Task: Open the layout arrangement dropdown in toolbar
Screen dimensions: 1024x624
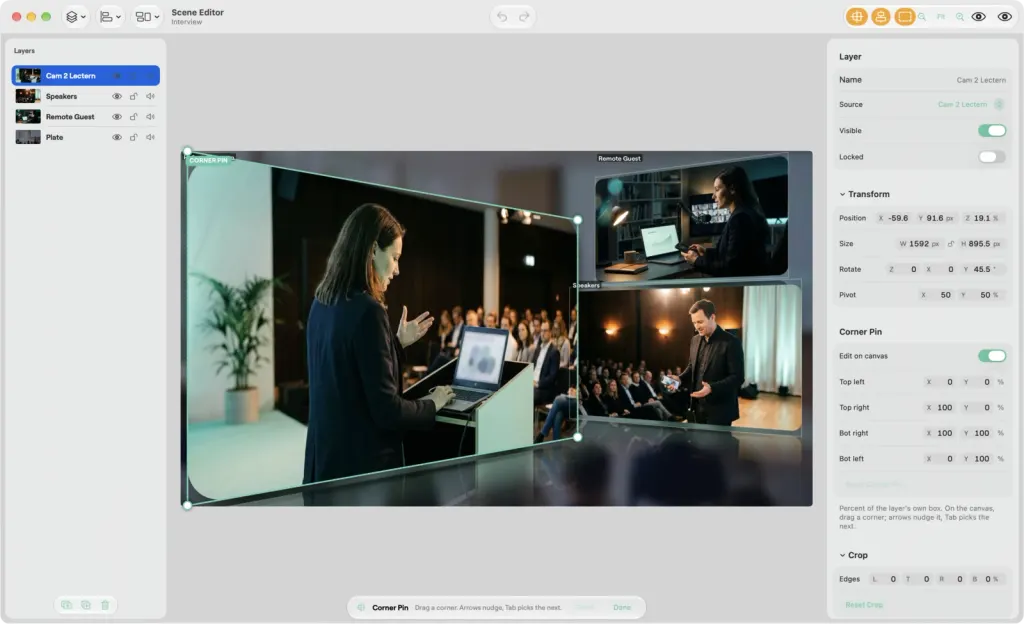Action: tap(147, 17)
